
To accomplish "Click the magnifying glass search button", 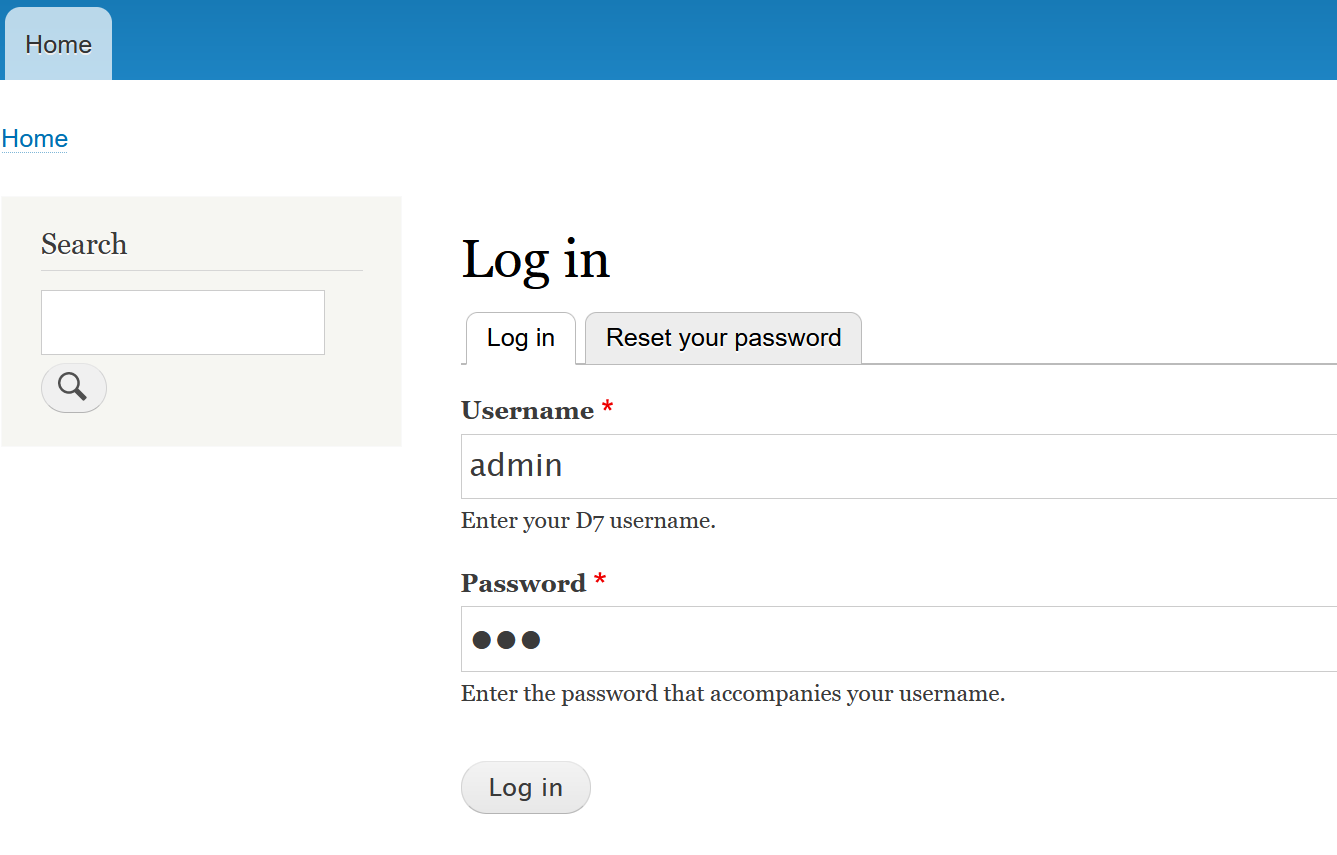I will 73,387.
